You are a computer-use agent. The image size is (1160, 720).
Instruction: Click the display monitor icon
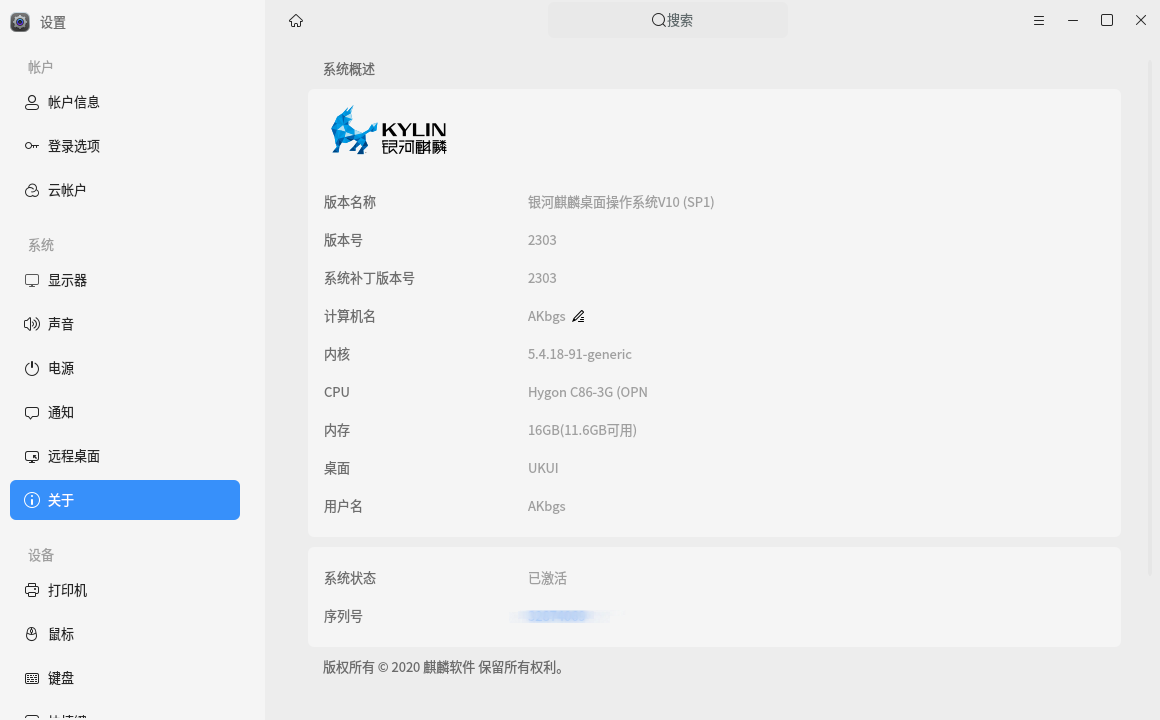(32, 280)
